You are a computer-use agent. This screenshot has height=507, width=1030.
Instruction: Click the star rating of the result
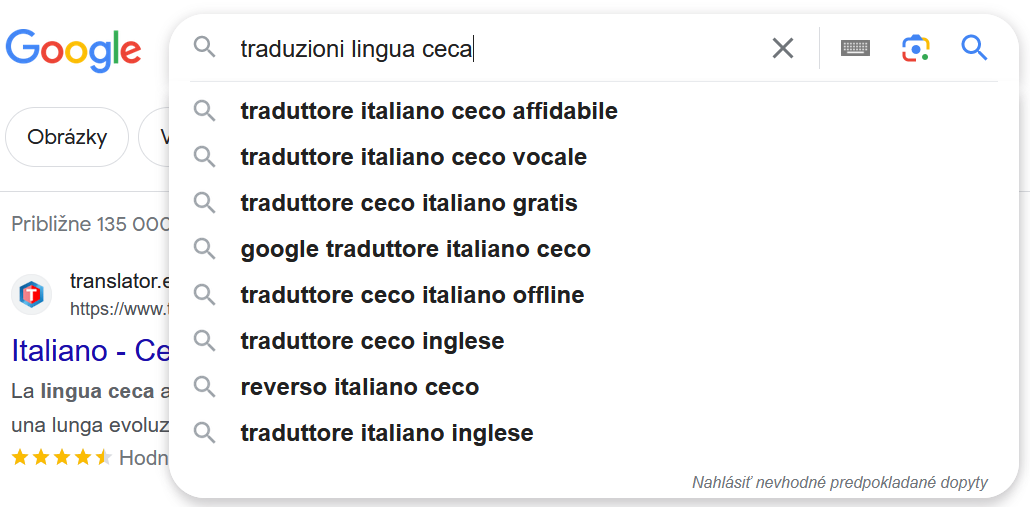click(61, 458)
